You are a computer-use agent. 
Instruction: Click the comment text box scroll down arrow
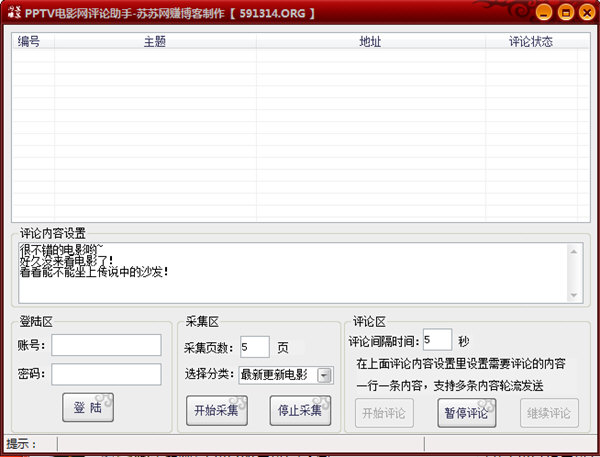574,295
